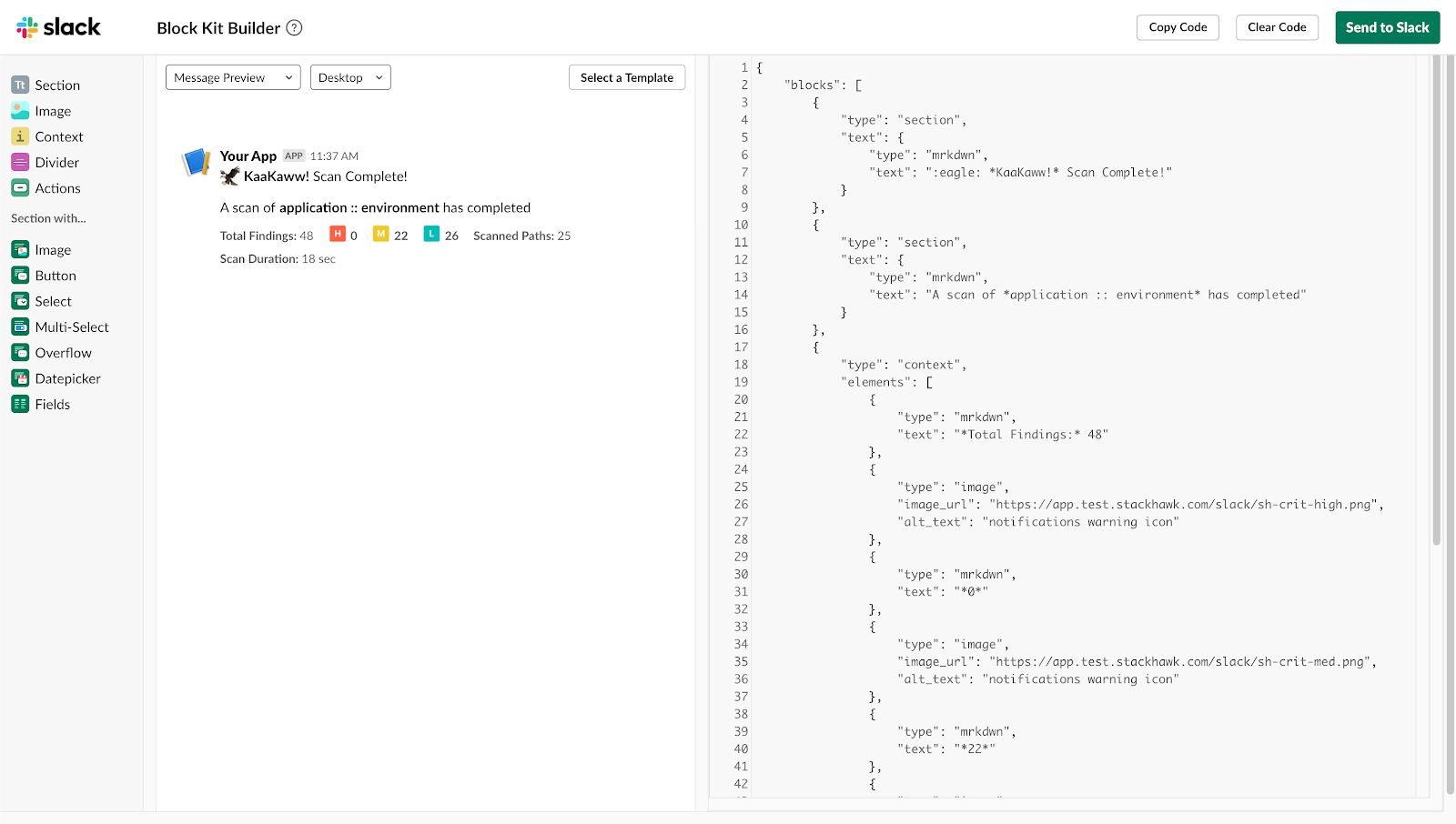Click the Your App sender name
Viewport: 1456px width, 824px height.
[x=248, y=156]
